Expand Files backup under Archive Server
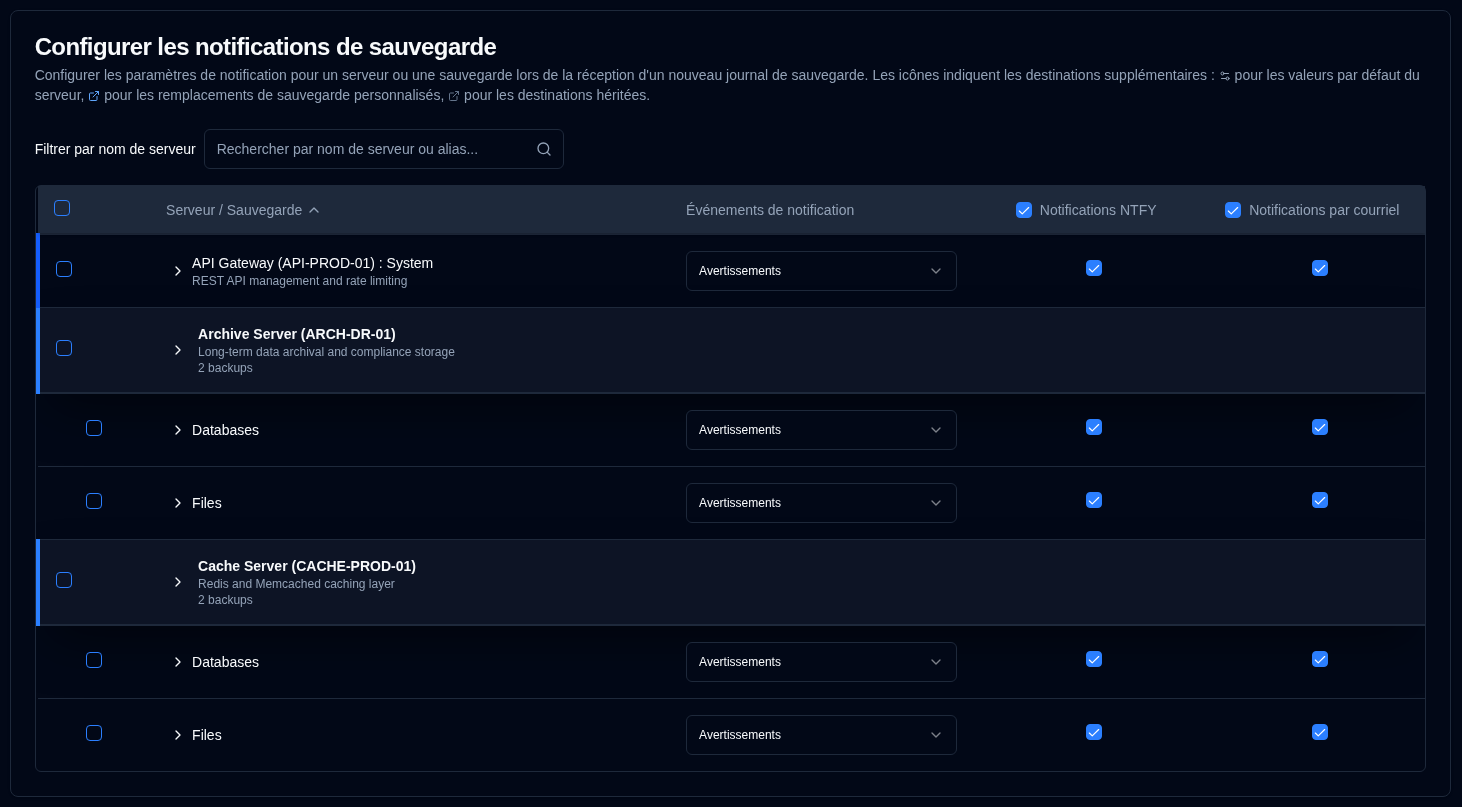 (x=178, y=503)
